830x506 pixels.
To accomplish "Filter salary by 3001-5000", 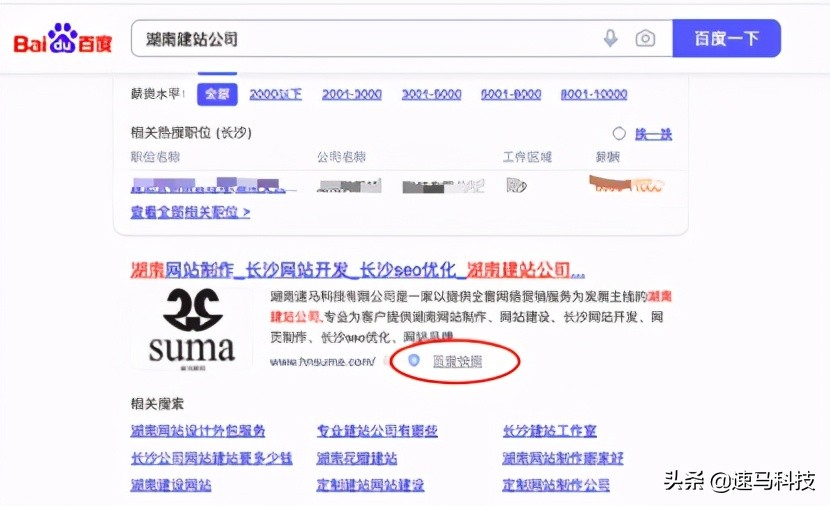I will coord(431,94).
